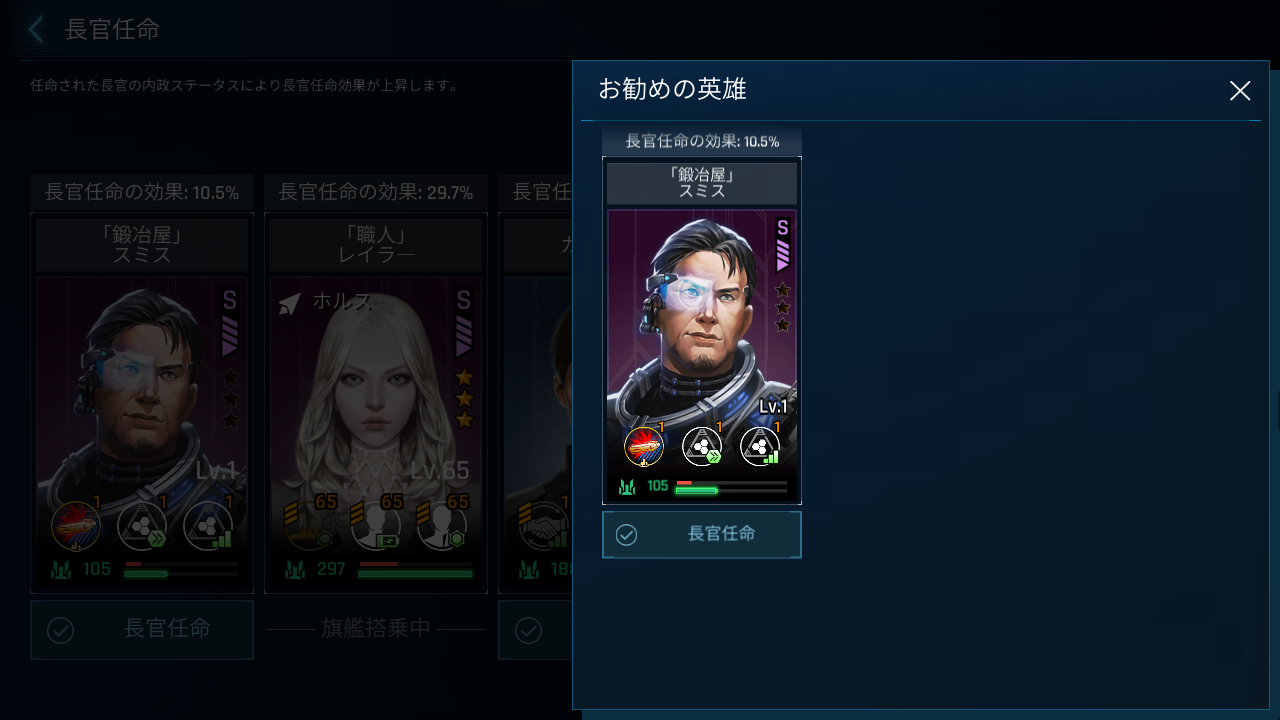Click the right hexagon bars skill icon in popup

[760, 446]
